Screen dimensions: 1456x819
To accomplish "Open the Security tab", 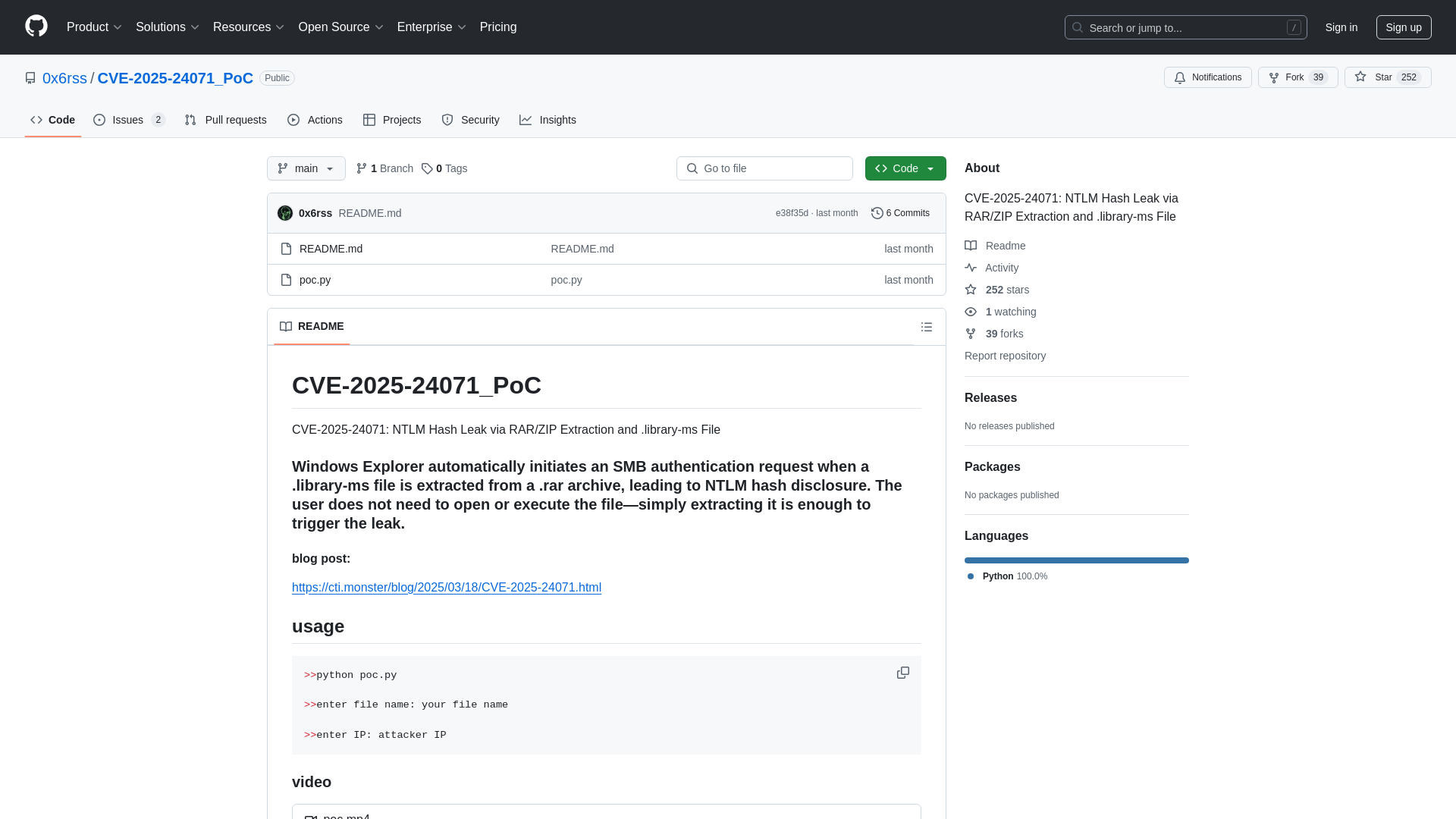I will click(470, 120).
